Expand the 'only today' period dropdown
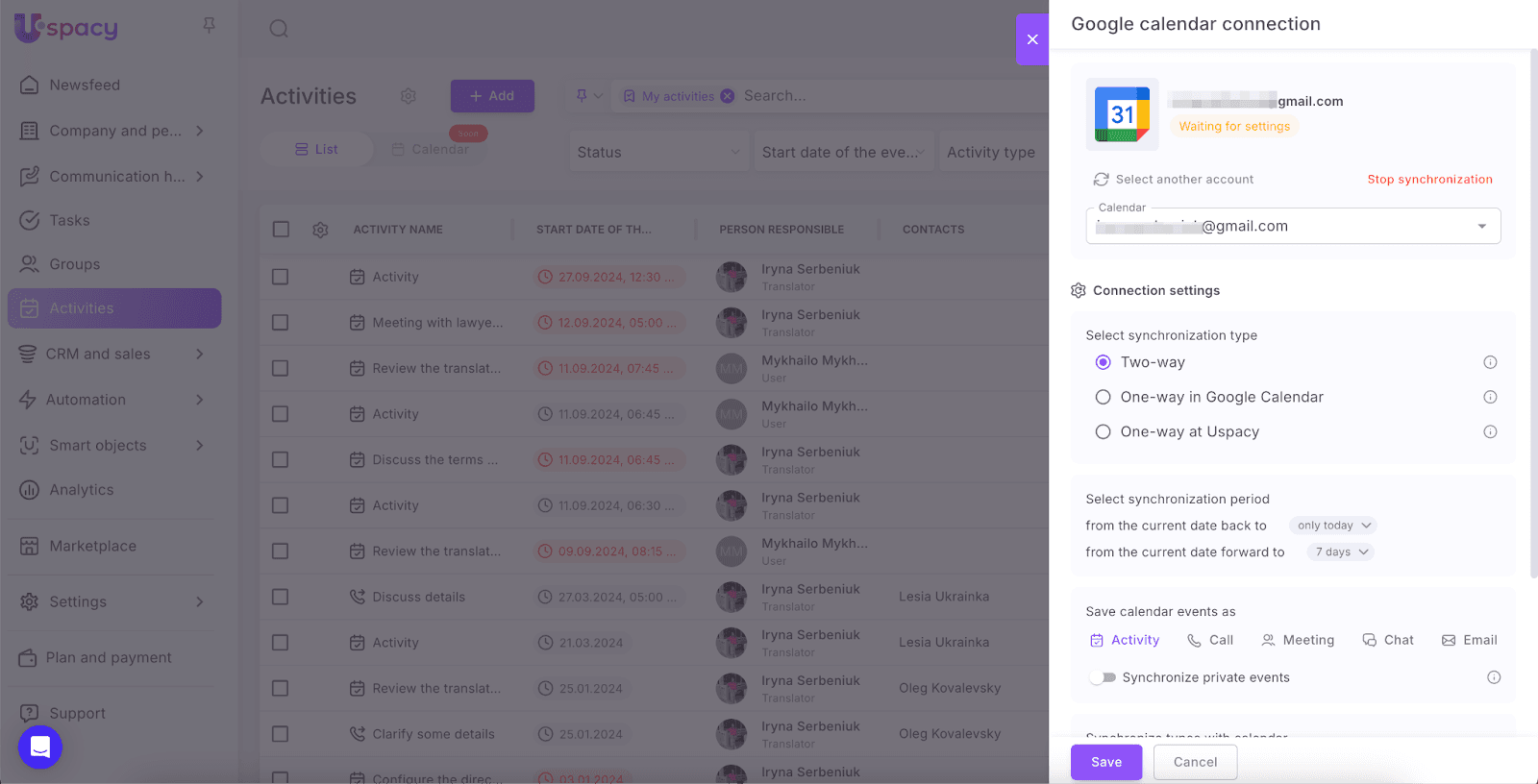 tap(1333, 526)
